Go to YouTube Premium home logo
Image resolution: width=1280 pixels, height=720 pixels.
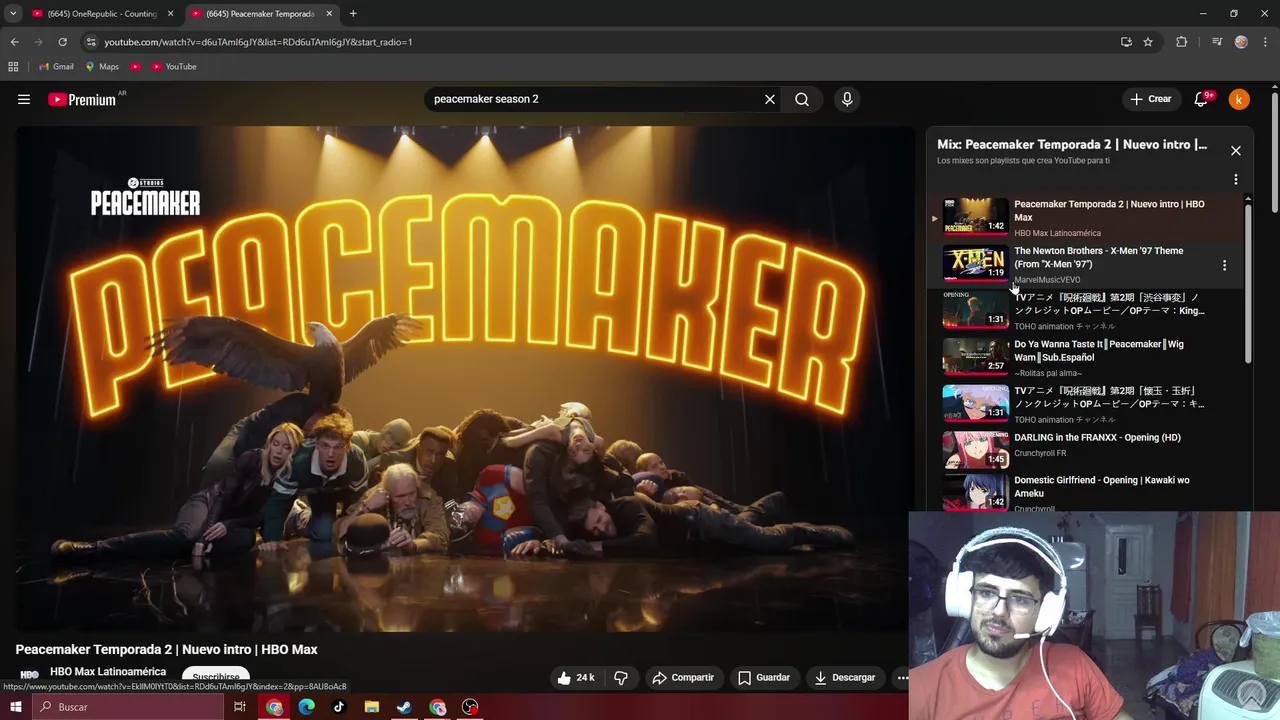click(82, 99)
